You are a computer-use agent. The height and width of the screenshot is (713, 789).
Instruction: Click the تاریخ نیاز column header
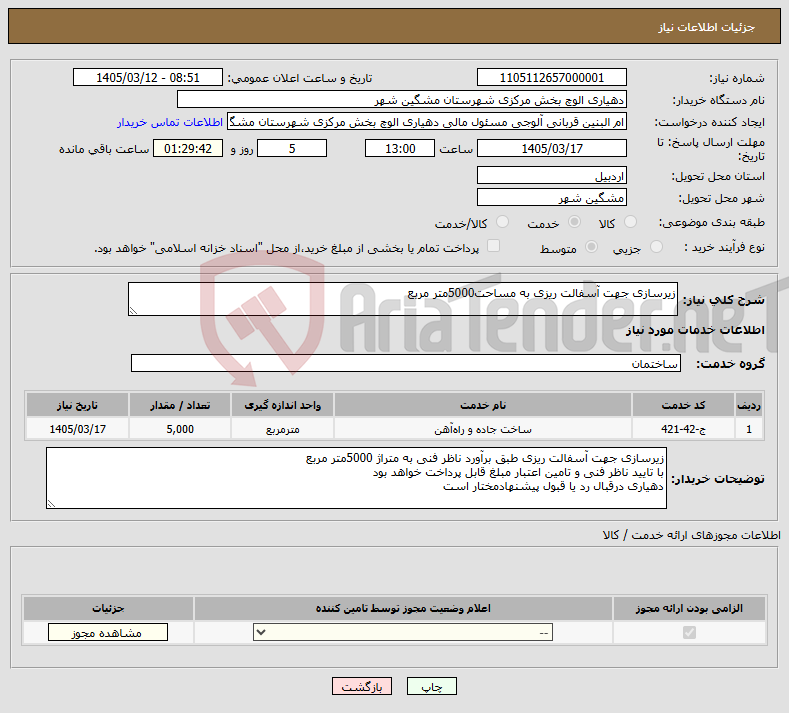pos(77,405)
